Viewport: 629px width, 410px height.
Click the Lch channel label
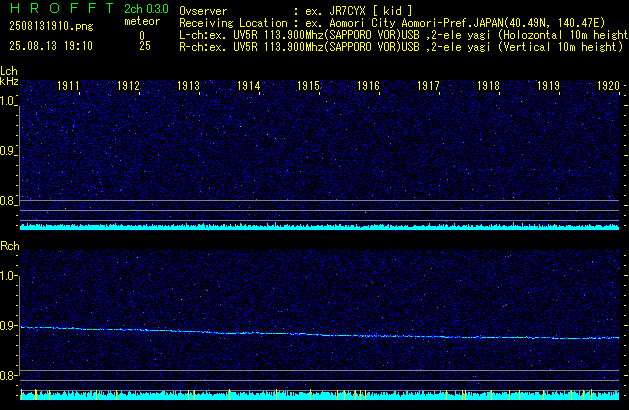(x=9, y=71)
